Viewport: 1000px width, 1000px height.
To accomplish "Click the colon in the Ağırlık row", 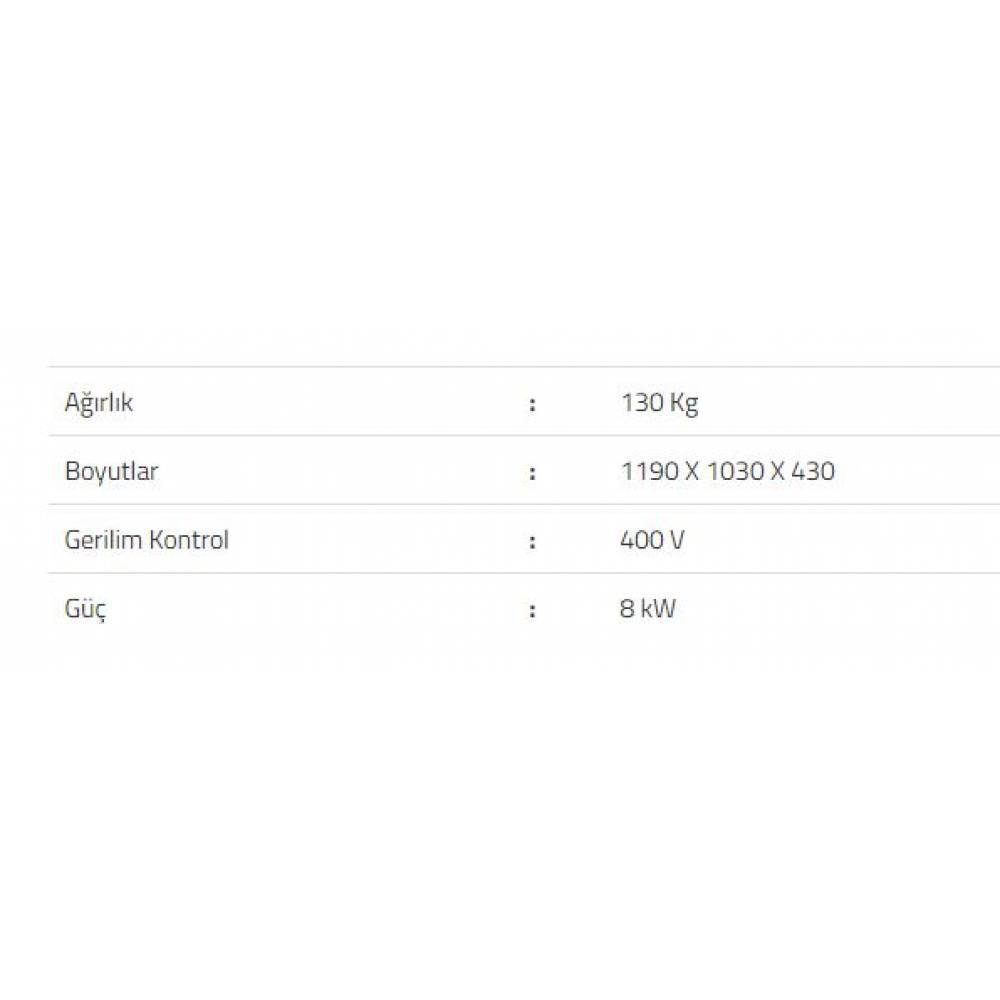I will 533,405.
